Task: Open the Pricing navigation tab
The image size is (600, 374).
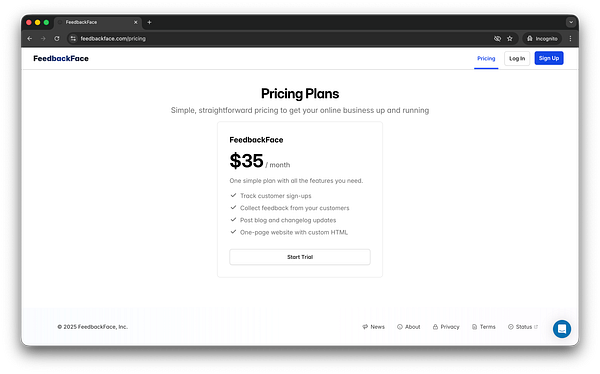Action: pyautogui.click(x=486, y=59)
